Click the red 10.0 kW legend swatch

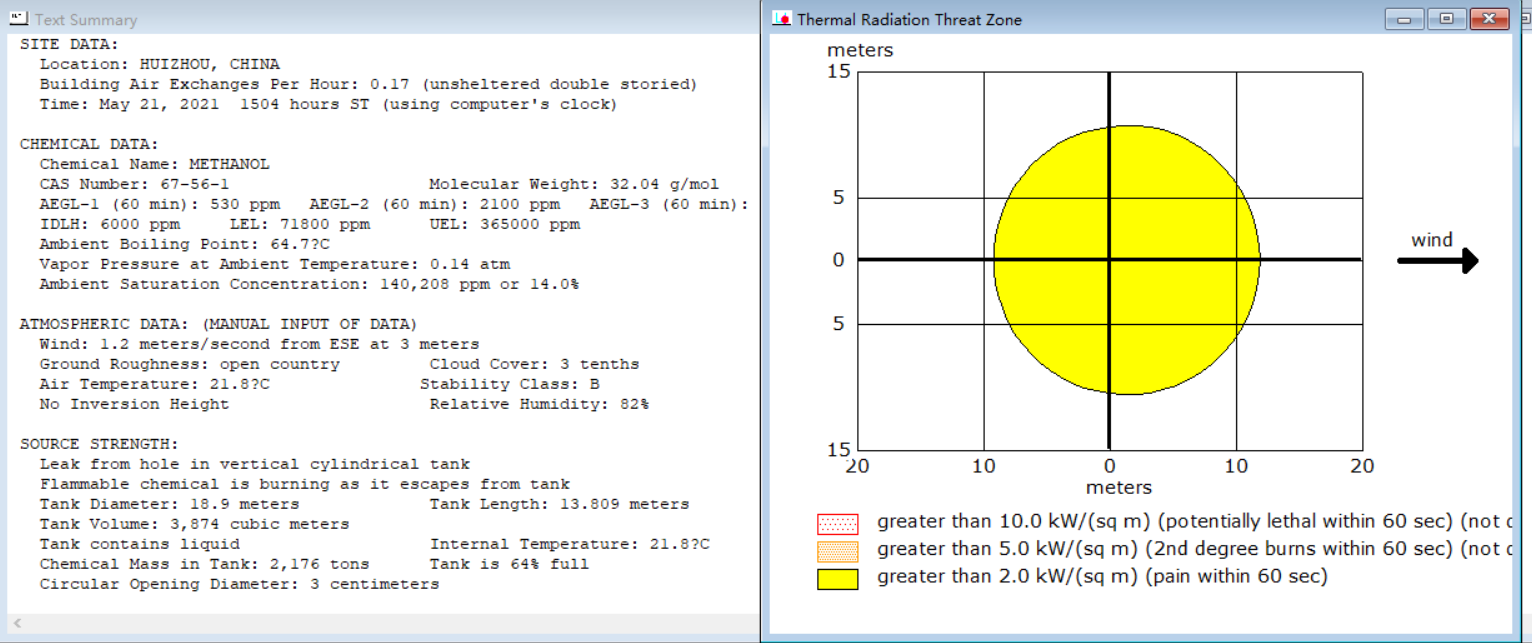(837, 523)
